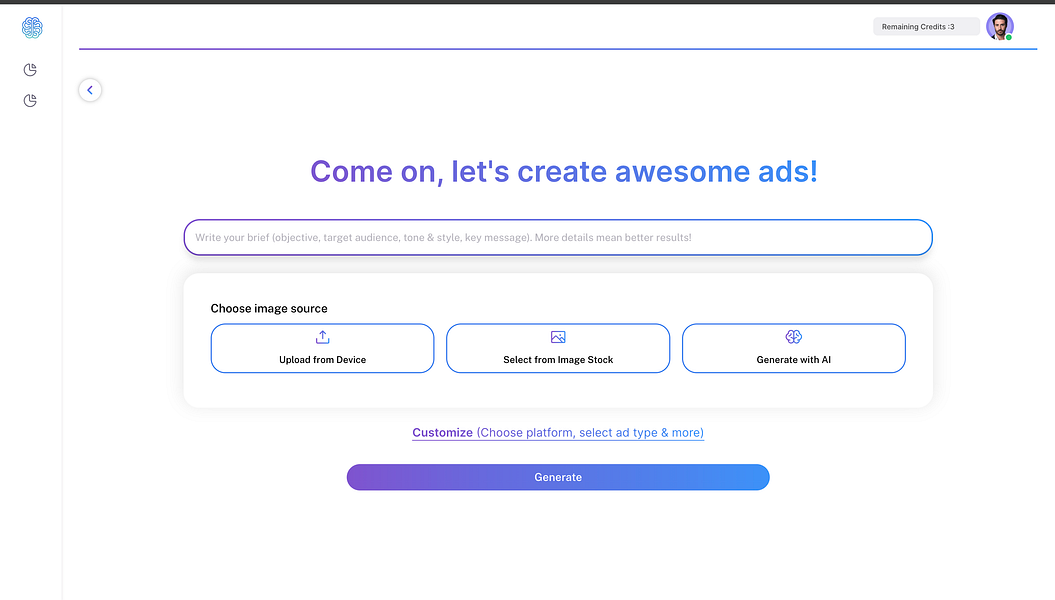
Task: Collapse the page with the circular back chevron
Action: pos(90,89)
